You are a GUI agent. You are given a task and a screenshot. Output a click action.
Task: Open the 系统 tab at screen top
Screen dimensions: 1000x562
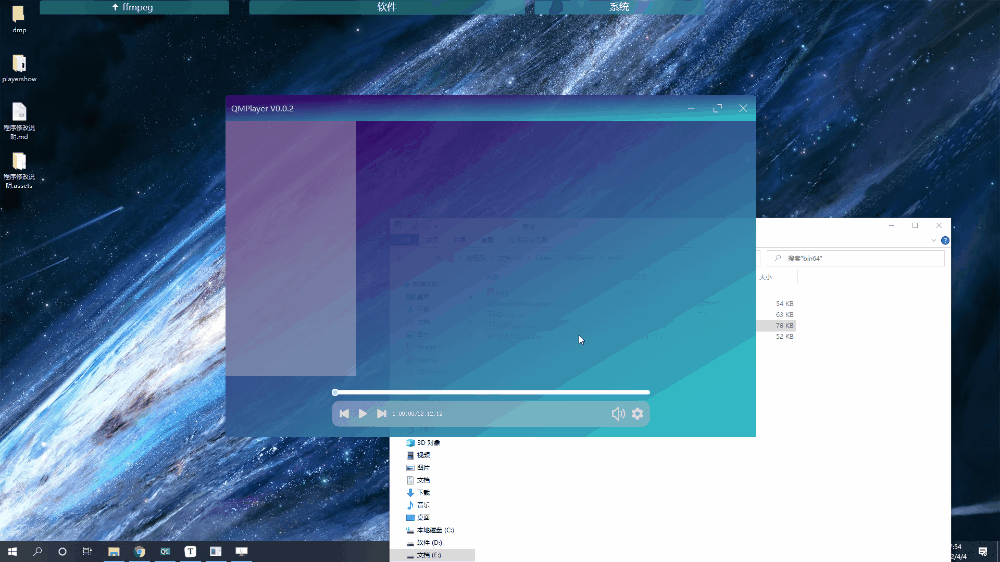coord(619,7)
